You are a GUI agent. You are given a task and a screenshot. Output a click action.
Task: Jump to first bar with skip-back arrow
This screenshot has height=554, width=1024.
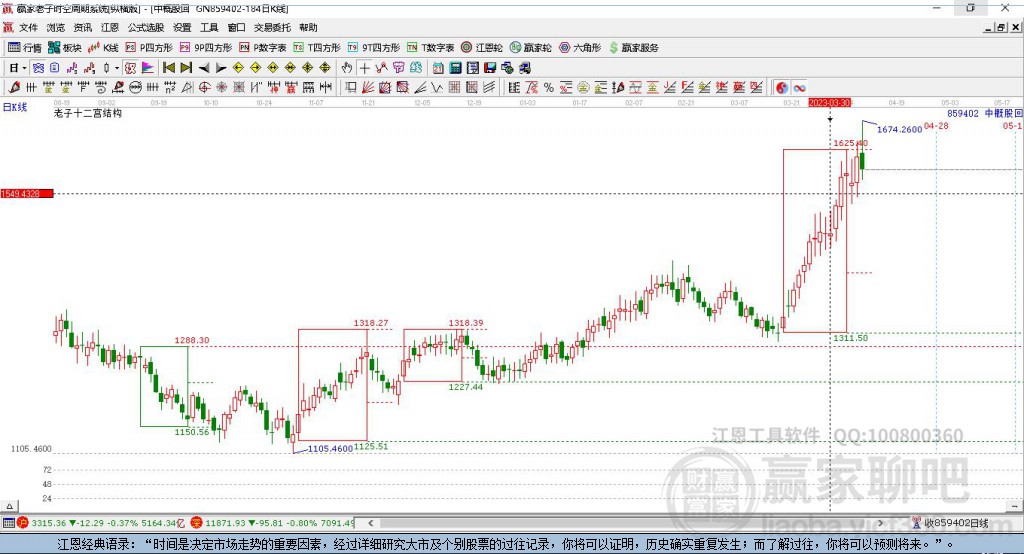coord(169,68)
